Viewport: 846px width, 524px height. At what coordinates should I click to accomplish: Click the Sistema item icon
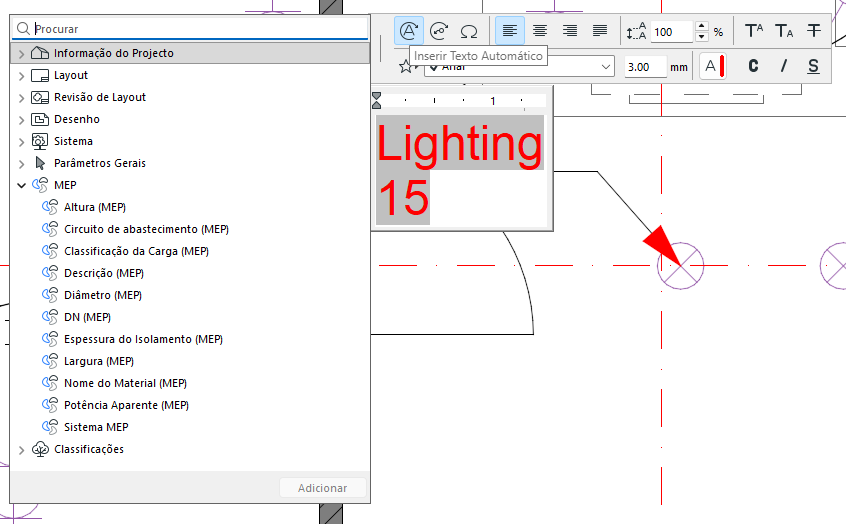[40, 141]
